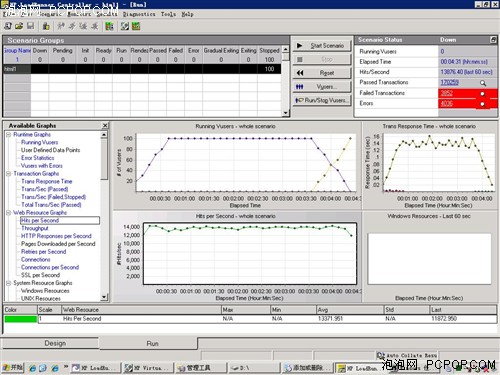
Task: Click the first Internet Explorer quick-launch icon
Action: [32, 368]
